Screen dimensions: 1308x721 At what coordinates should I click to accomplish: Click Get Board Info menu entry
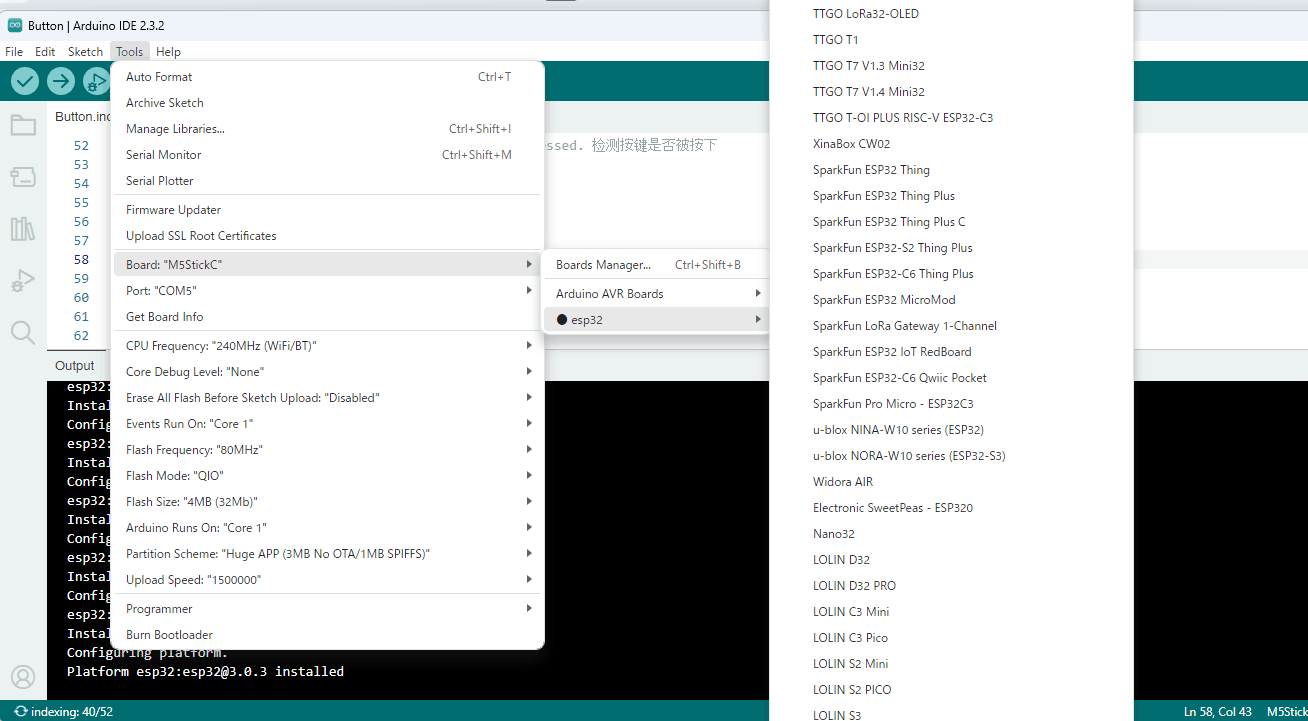click(327, 317)
